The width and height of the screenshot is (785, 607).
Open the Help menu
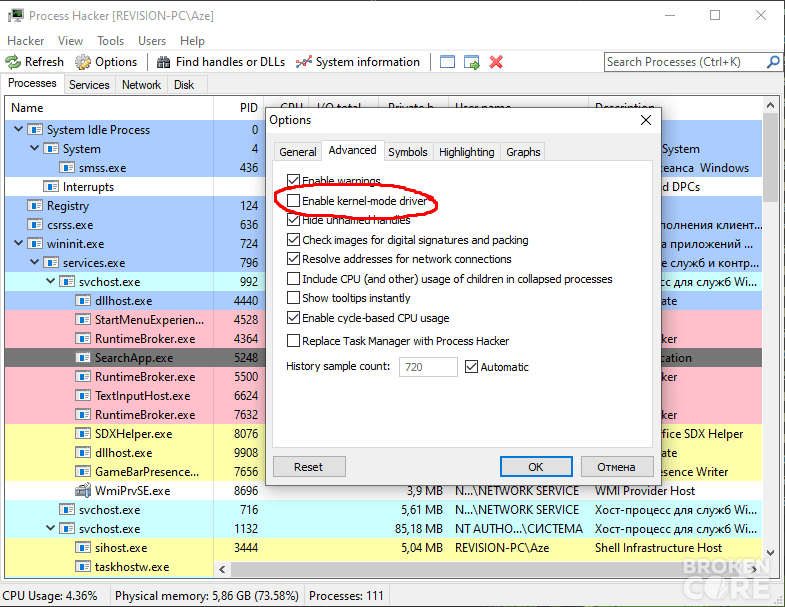pyautogui.click(x=192, y=41)
